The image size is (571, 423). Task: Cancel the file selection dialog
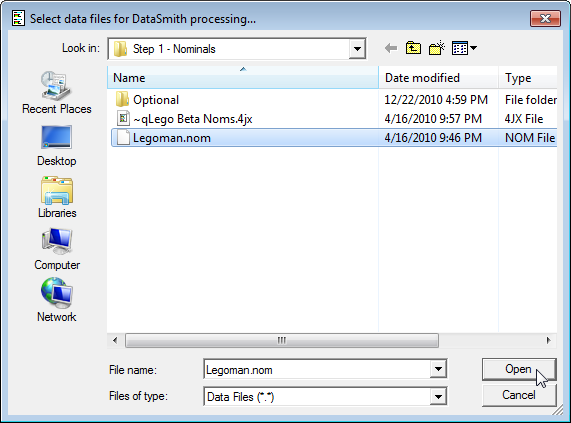coord(519,395)
